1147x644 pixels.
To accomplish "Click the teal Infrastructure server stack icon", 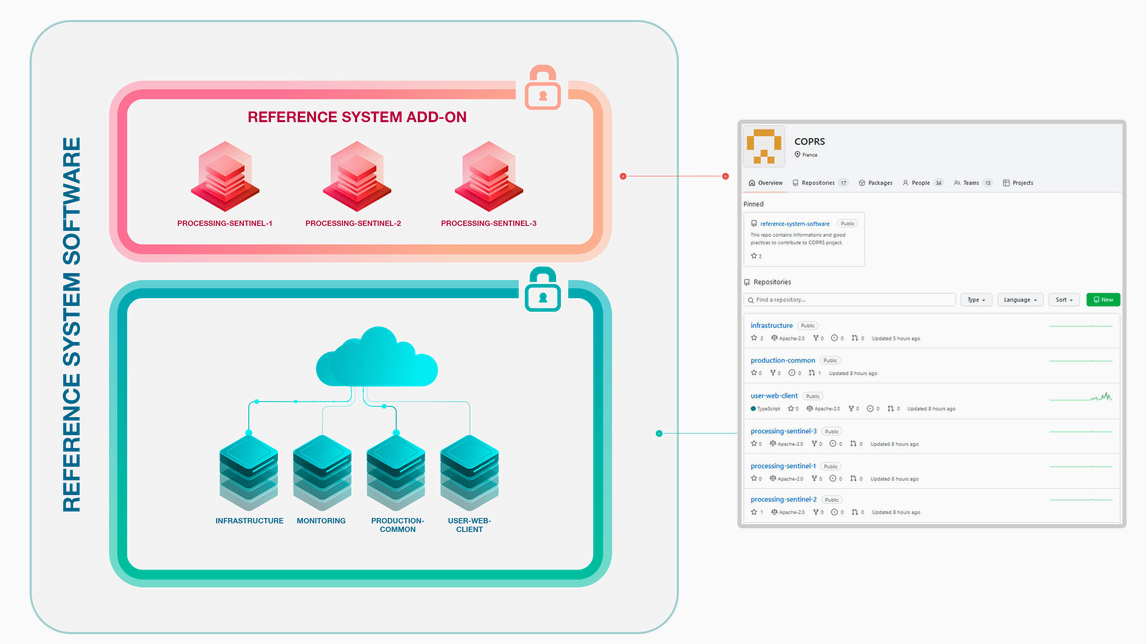I will (x=249, y=472).
